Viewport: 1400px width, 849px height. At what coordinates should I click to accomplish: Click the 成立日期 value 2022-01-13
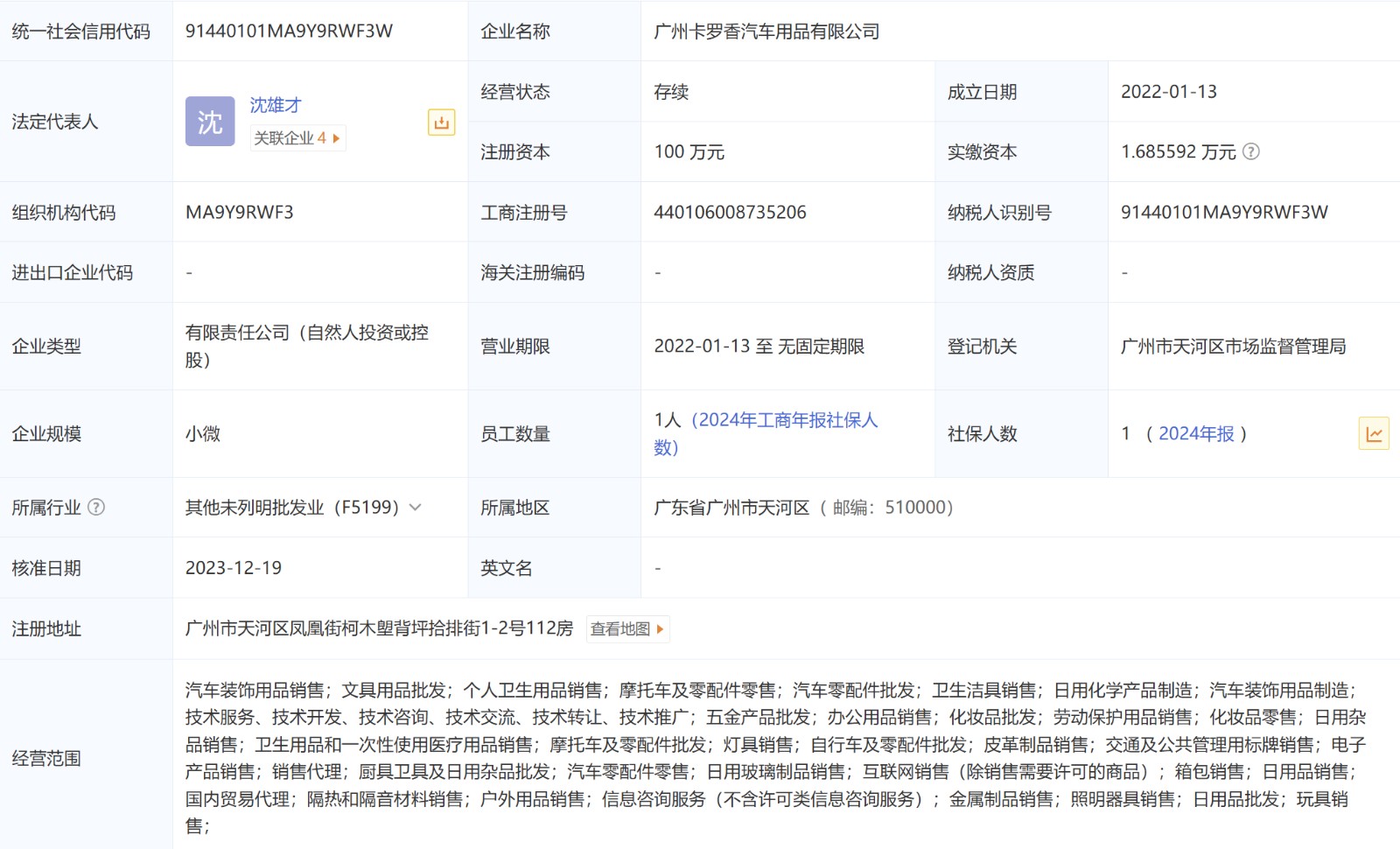point(1168,92)
